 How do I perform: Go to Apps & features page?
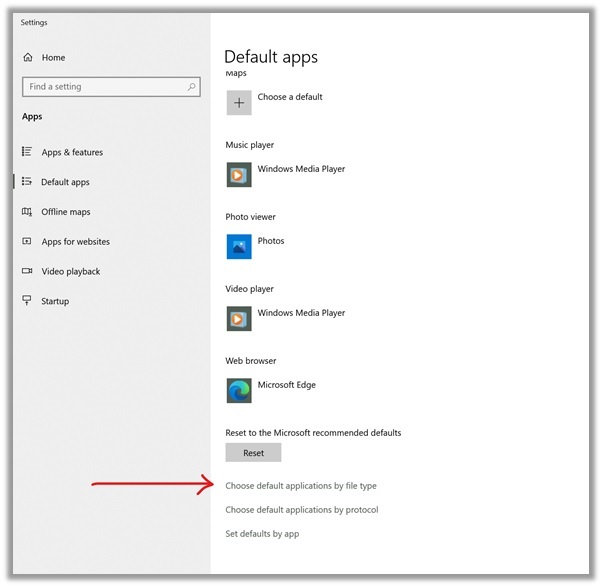pos(72,152)
